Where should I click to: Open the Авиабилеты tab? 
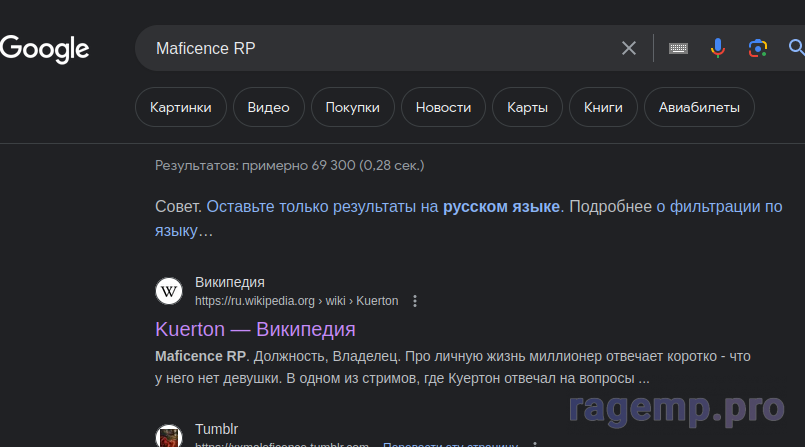pyautogui.click(x=699, y=108)
